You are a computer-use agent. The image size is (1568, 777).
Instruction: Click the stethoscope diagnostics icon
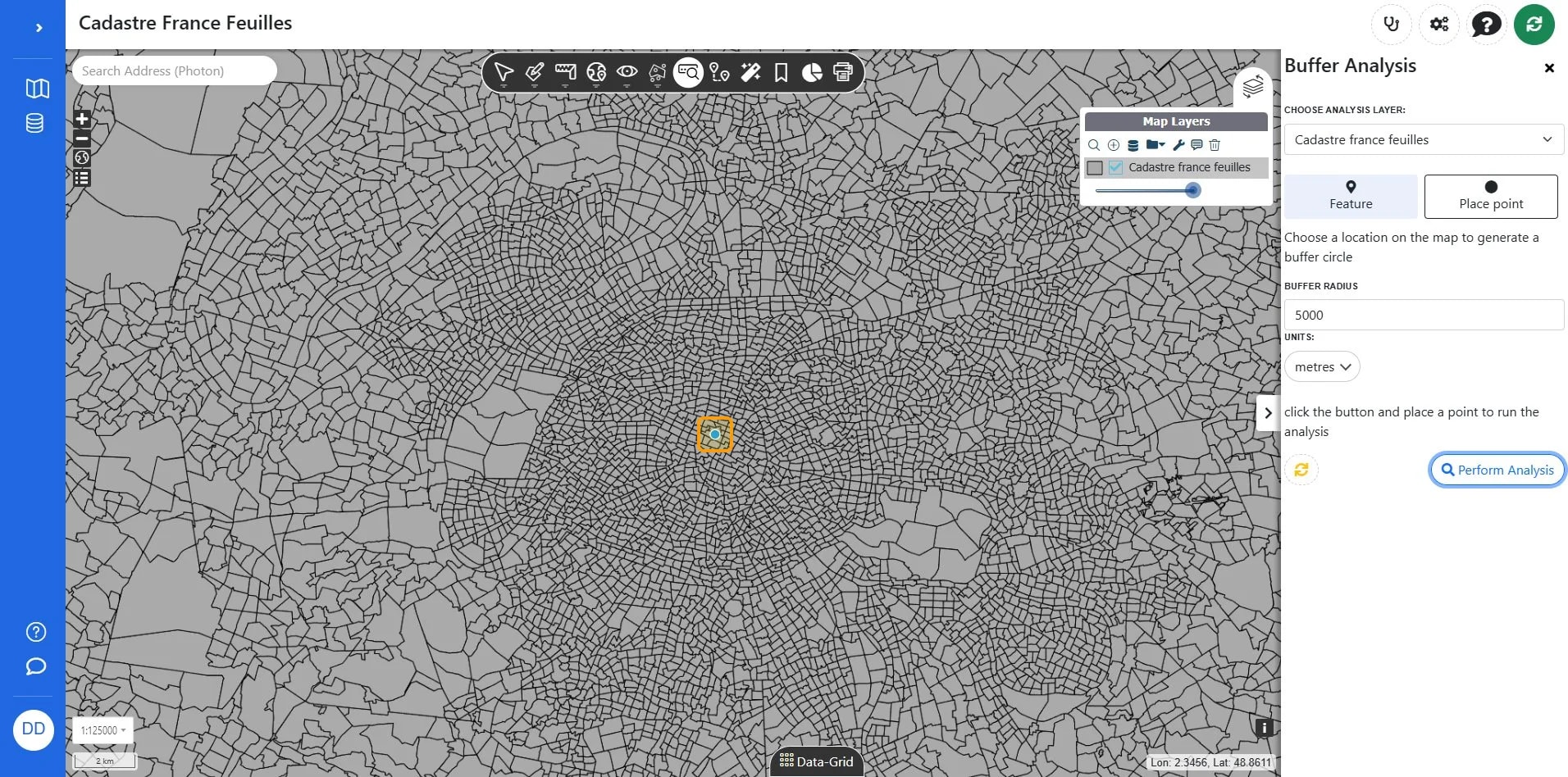coord(1391,24)
